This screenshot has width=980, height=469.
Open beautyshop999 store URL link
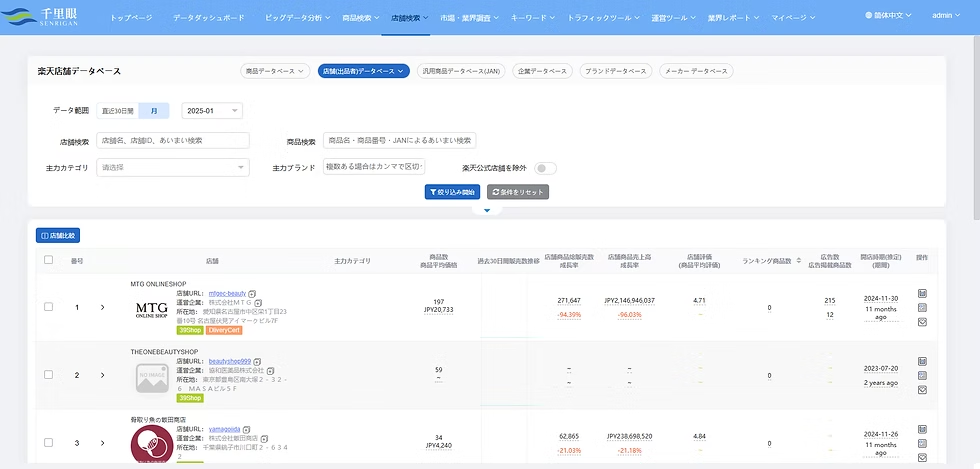pyautogui.click(x=230, y=361)
